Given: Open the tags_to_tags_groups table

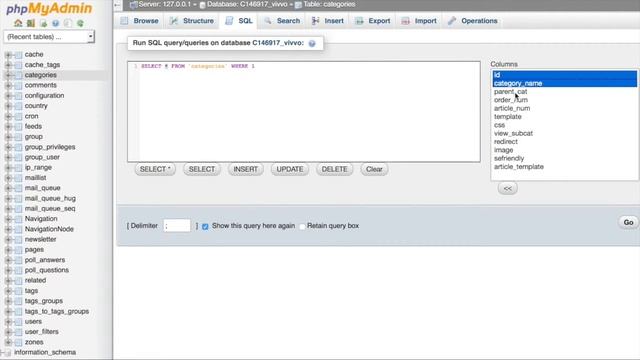Looking at the screenshot, I should click(57, 311).
